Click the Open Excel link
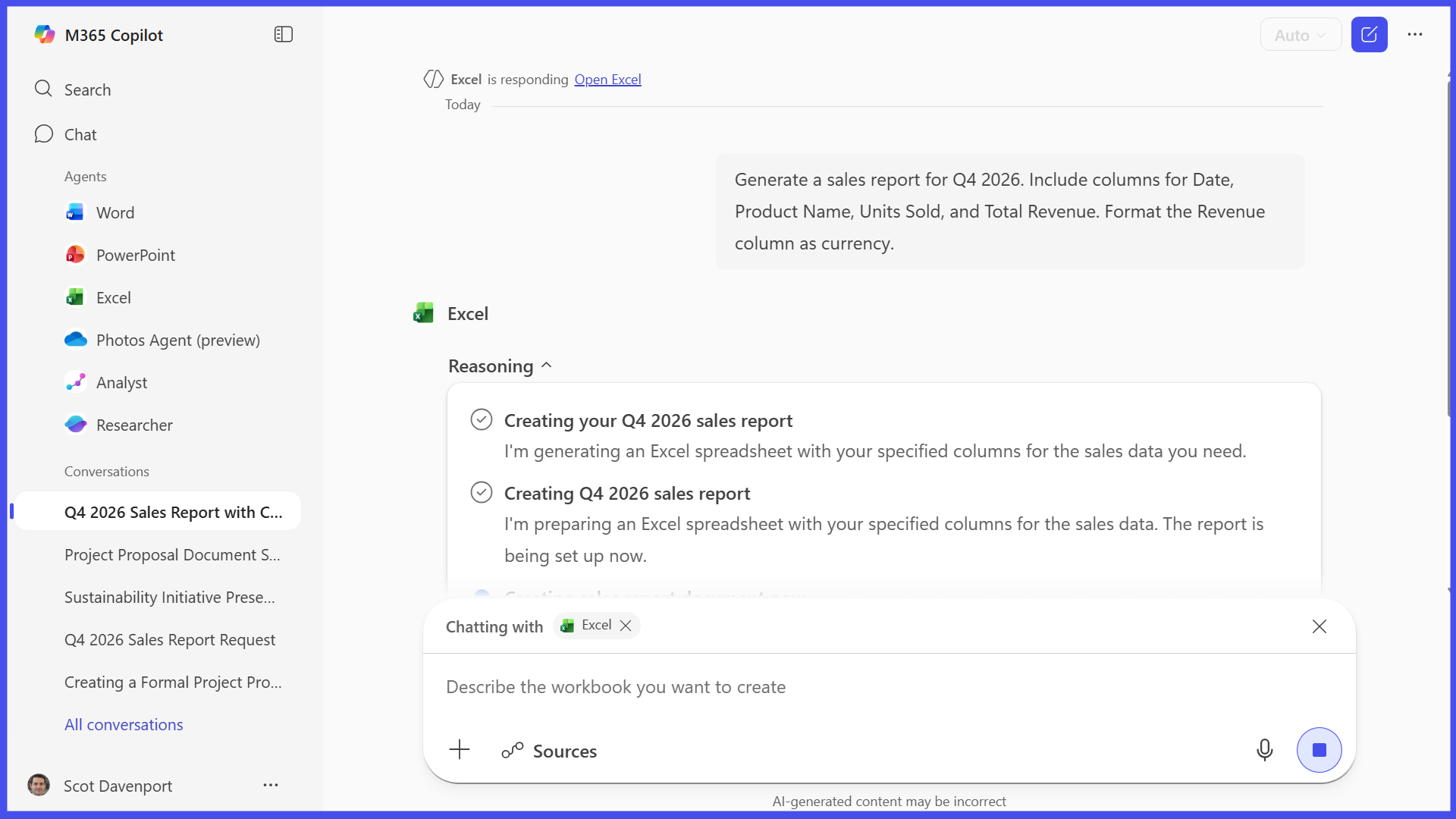Screen dimensions: 1456x819 coord(607,79)
